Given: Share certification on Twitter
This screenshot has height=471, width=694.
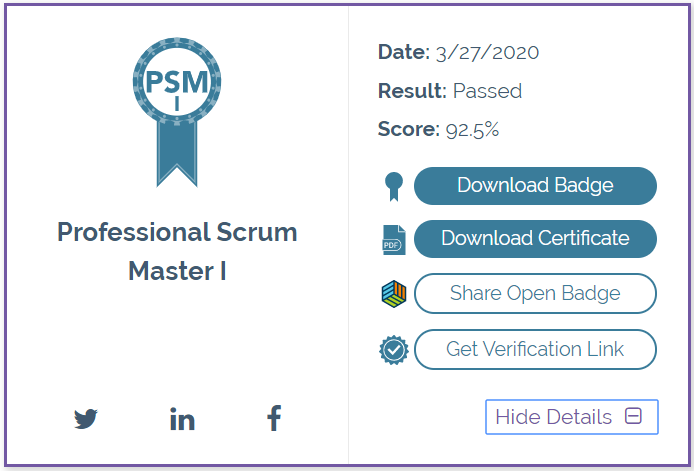Looking at the screenshot, I should point(86,419).
